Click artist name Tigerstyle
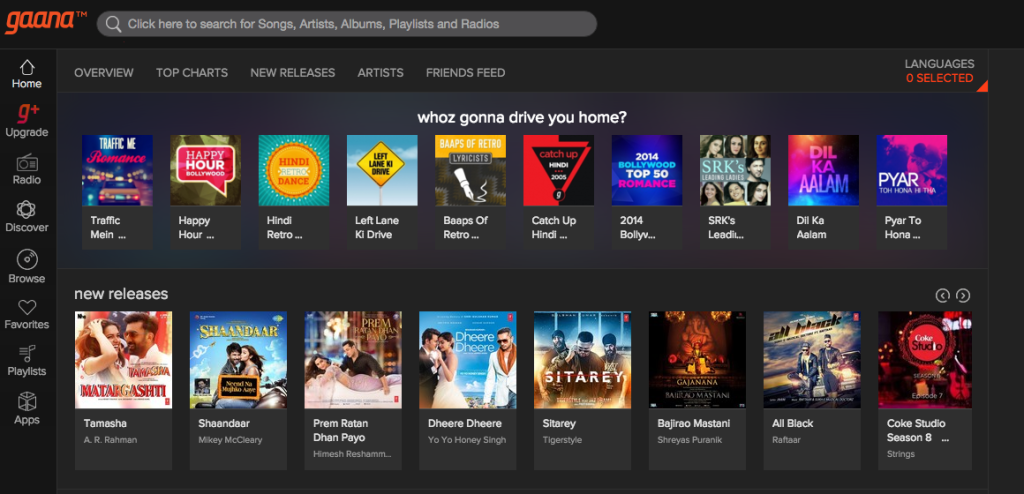This screenshot has width=1024, height=494. 562,440
